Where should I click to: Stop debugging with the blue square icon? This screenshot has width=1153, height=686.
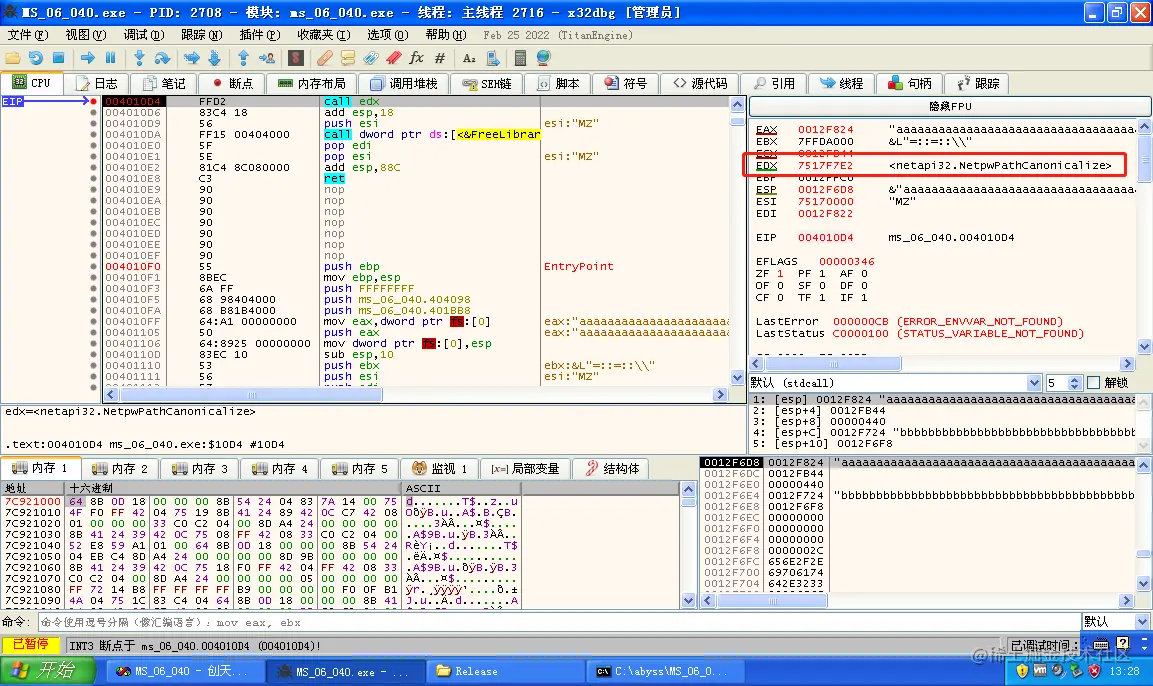tap(59, 58)
